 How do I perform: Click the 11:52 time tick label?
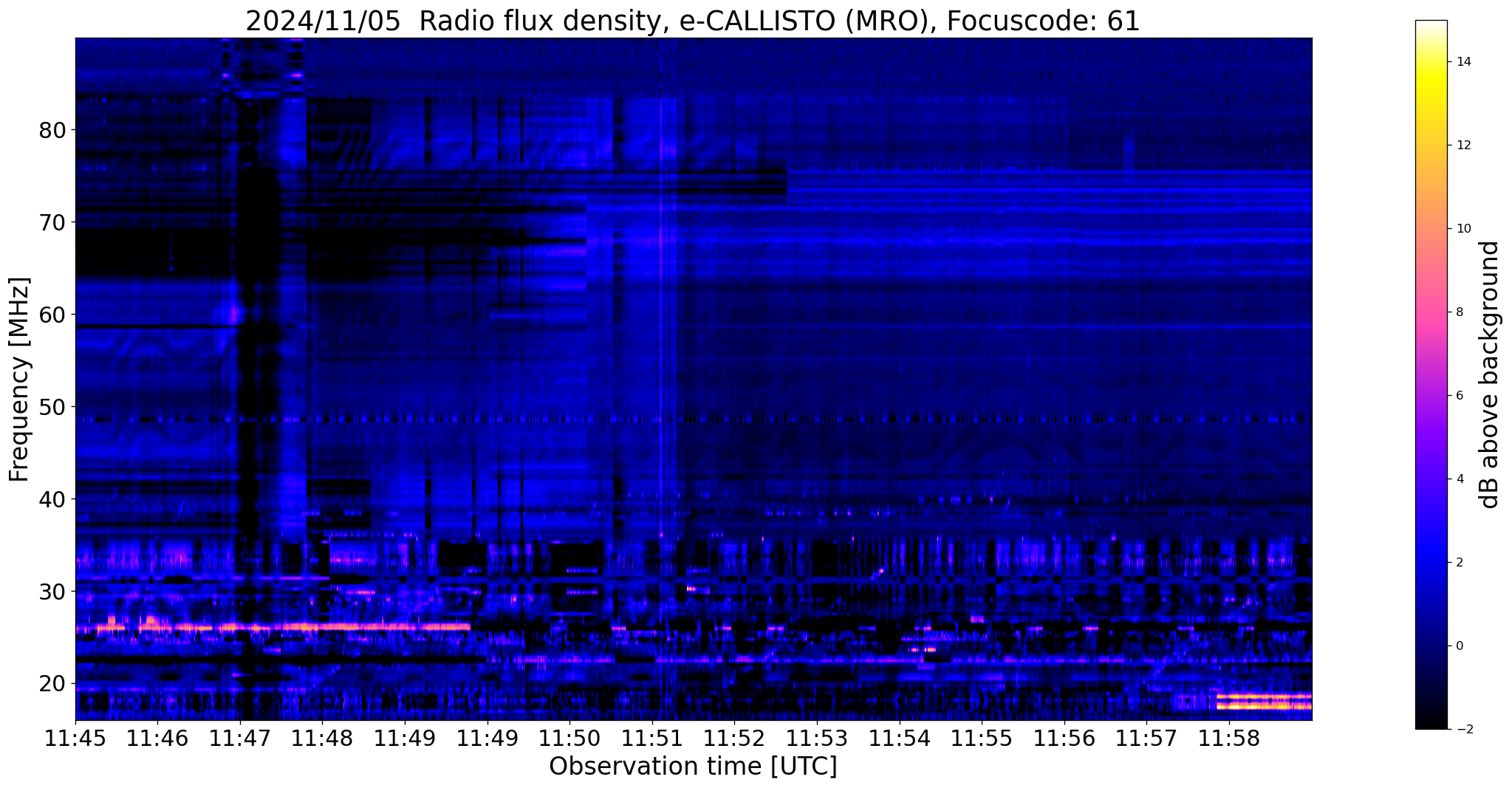coord(734,739)
